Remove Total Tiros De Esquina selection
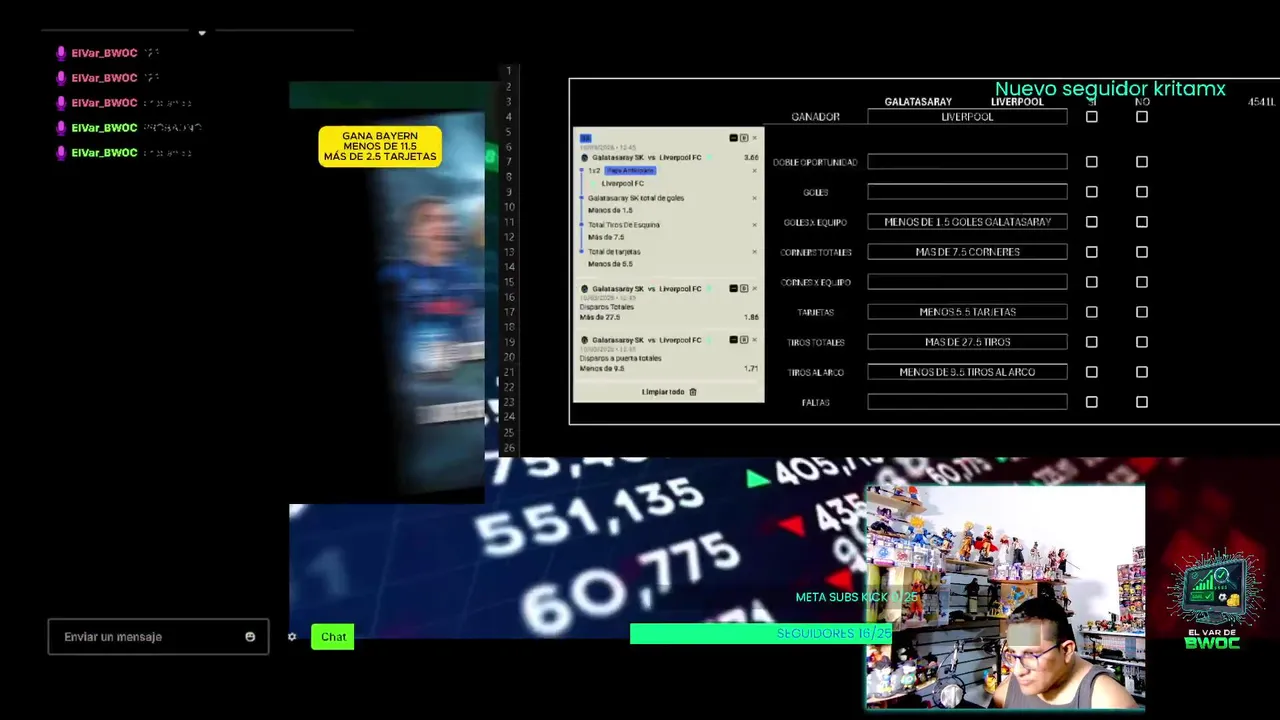This screenshot has width=1280, height=720. [x=754, y=225]
